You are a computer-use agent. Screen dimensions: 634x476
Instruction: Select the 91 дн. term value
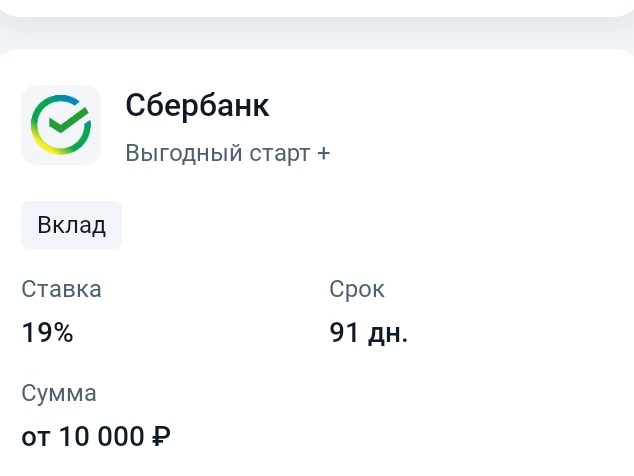(368, 333)
